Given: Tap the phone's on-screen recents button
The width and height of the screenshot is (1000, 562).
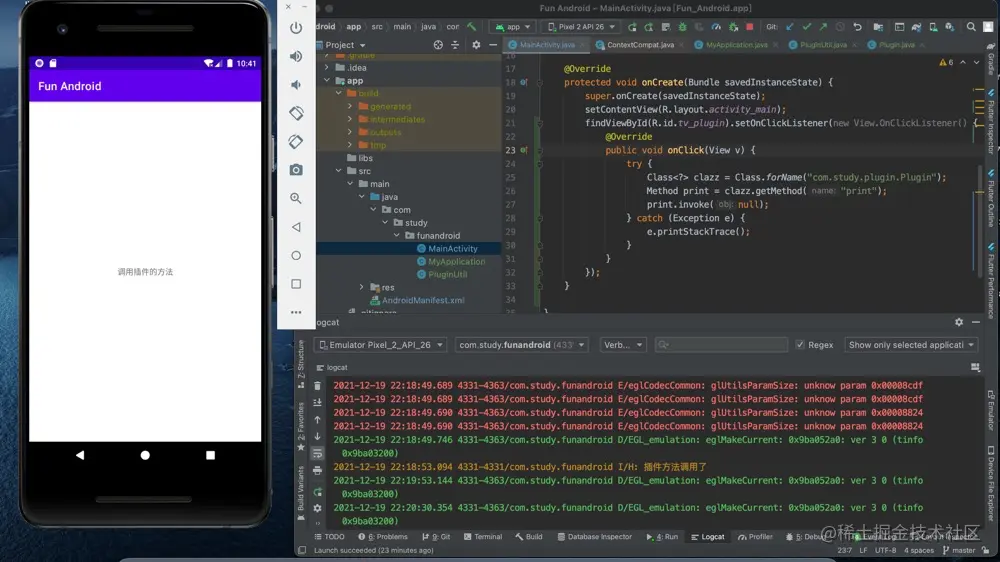Looking at the screenshot, I should 210,455.
